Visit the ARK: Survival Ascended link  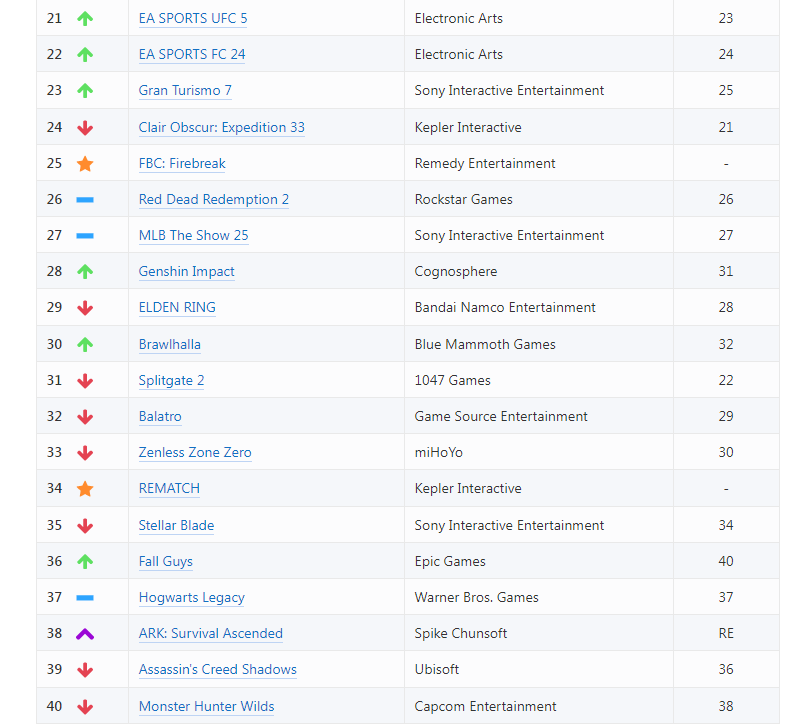pyautogui.click(x=210, y=634)
